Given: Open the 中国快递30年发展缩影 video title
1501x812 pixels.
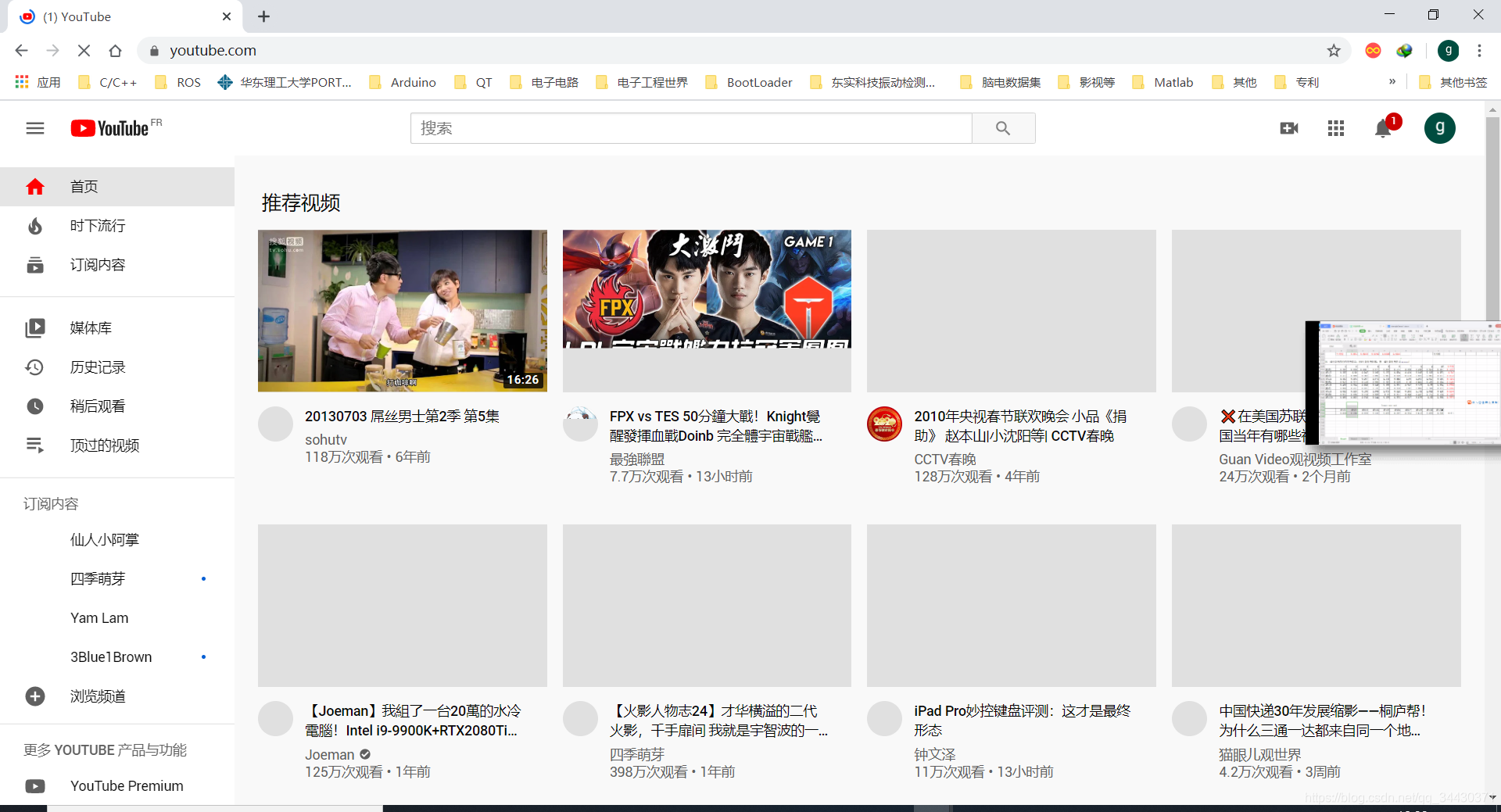Looking at the screenshot, I should pyautogui.click(x=1323, y=721).
